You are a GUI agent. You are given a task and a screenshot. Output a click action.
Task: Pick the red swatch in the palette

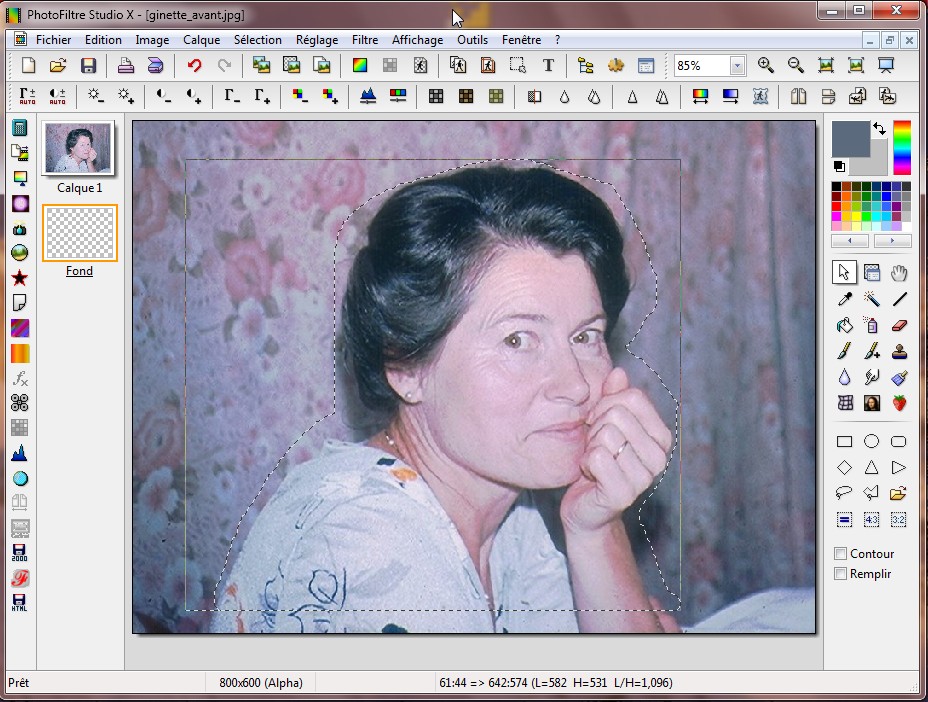pos(836,206)
